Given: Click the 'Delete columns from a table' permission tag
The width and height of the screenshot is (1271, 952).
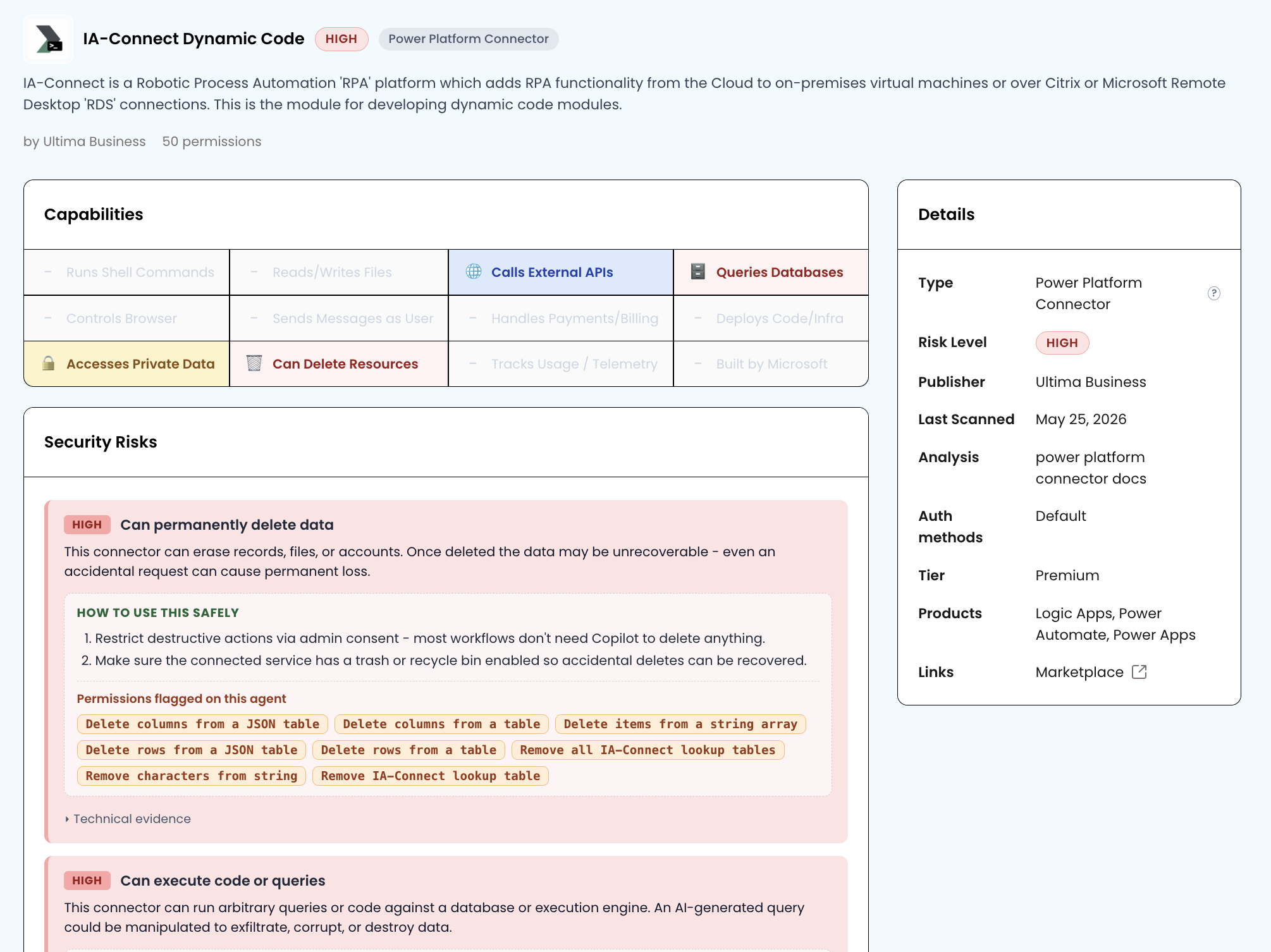Looking at the screenshot, I should click(x=441, y=724).
